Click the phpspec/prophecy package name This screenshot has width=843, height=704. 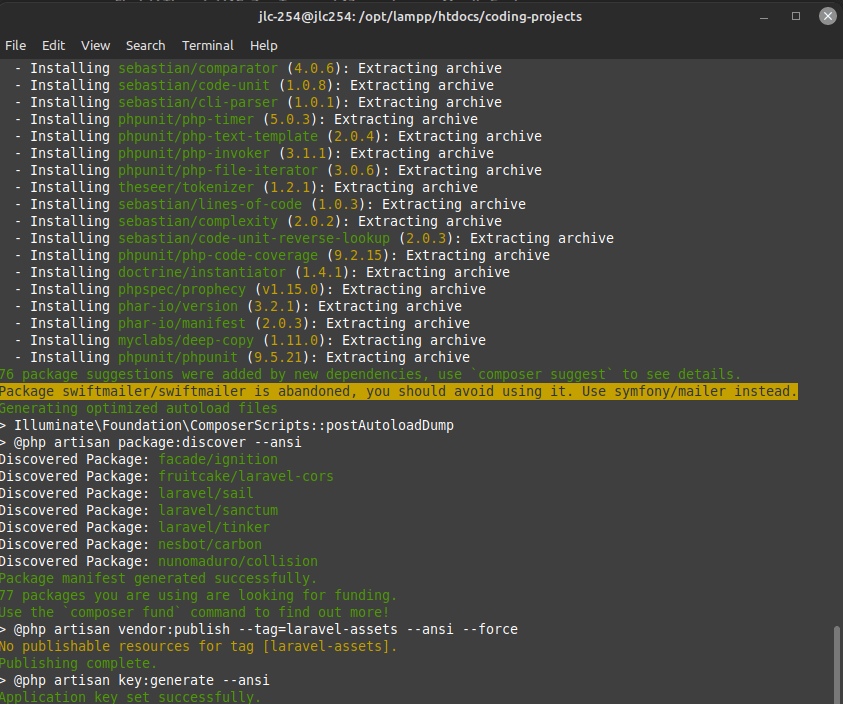(182, 289)
